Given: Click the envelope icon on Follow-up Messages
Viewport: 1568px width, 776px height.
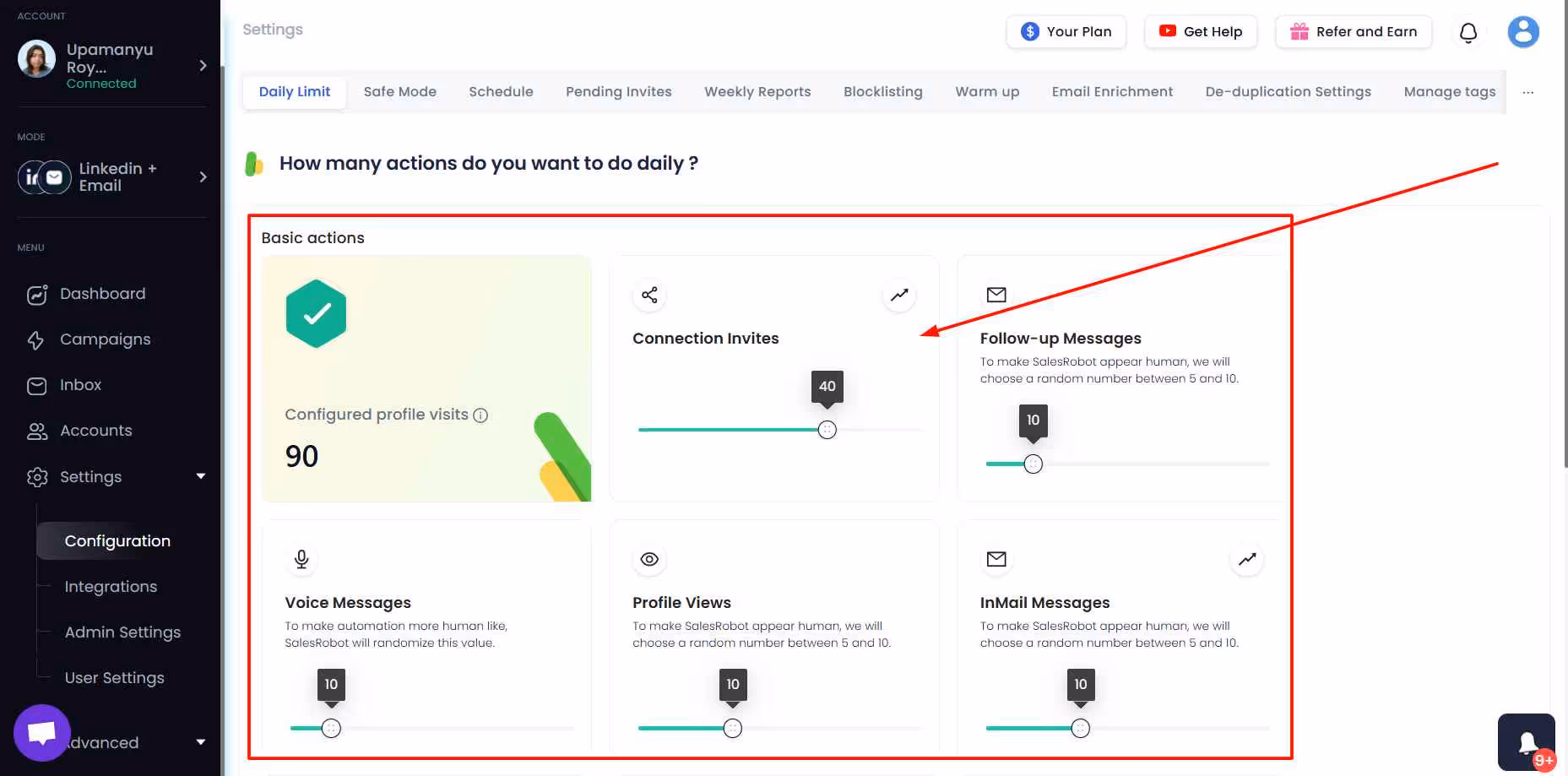Looking at the screenshot, I should [x=996, y=295].
